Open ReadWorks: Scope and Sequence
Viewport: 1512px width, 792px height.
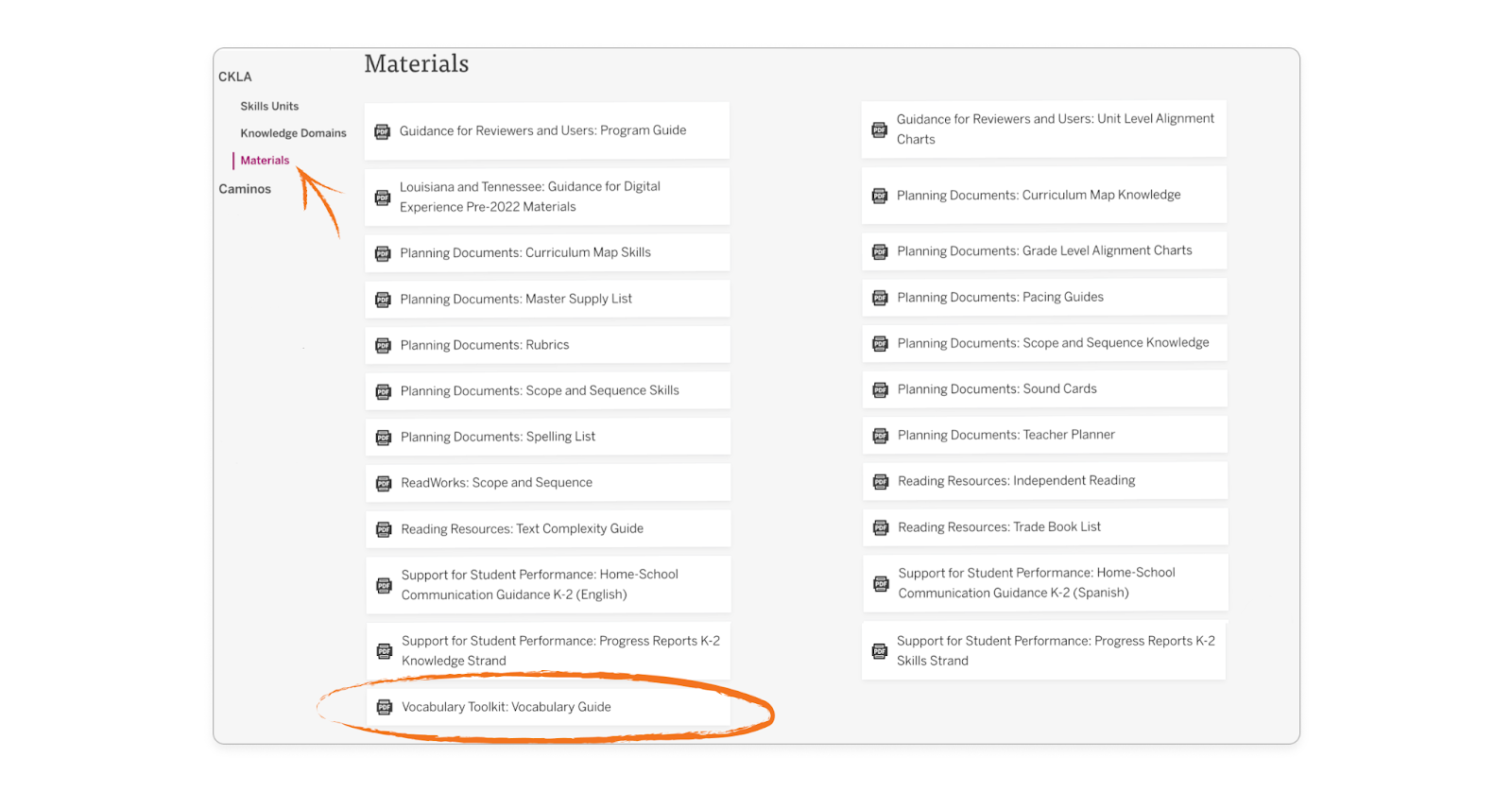(x=496, y=483)
